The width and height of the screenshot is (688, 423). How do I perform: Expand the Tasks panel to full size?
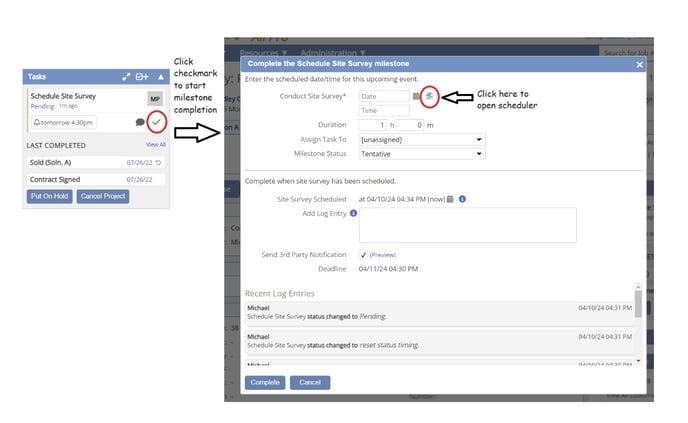tap(126, 76)
